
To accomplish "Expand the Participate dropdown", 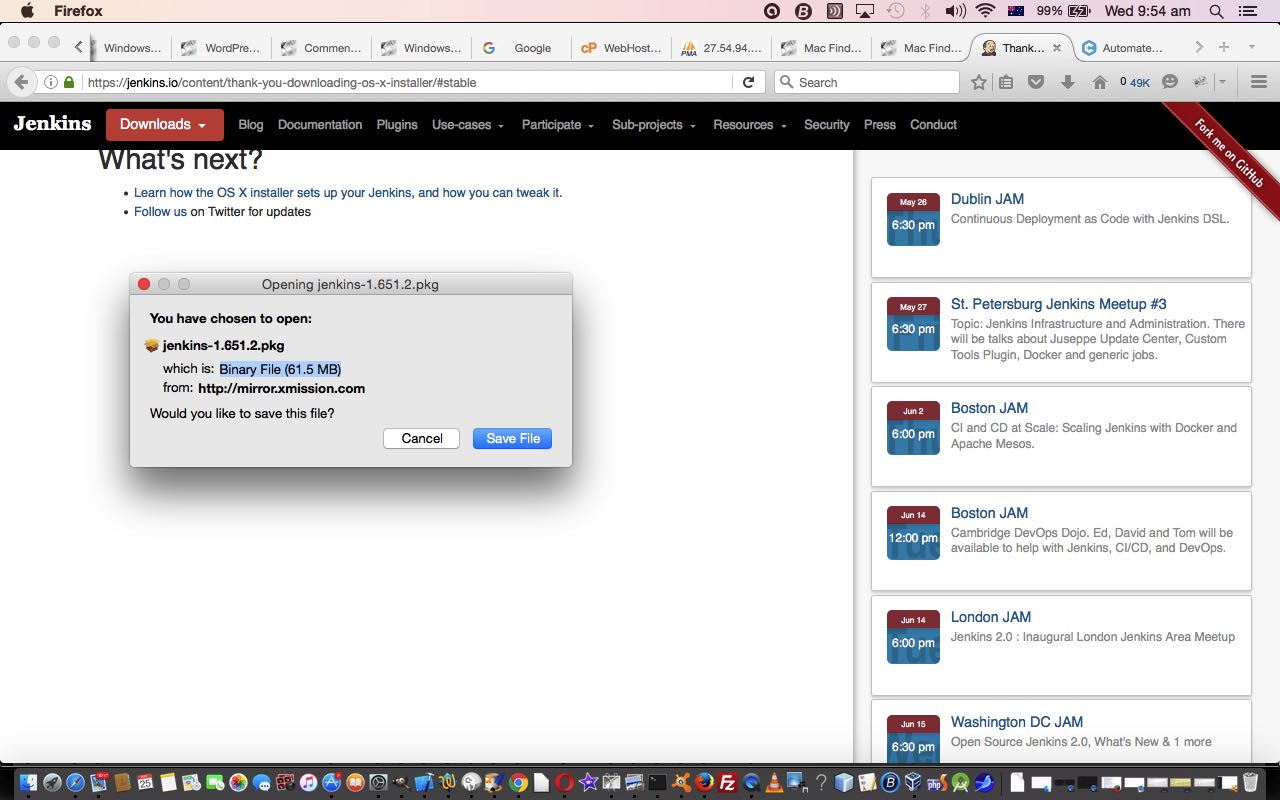I will (557, 125).
